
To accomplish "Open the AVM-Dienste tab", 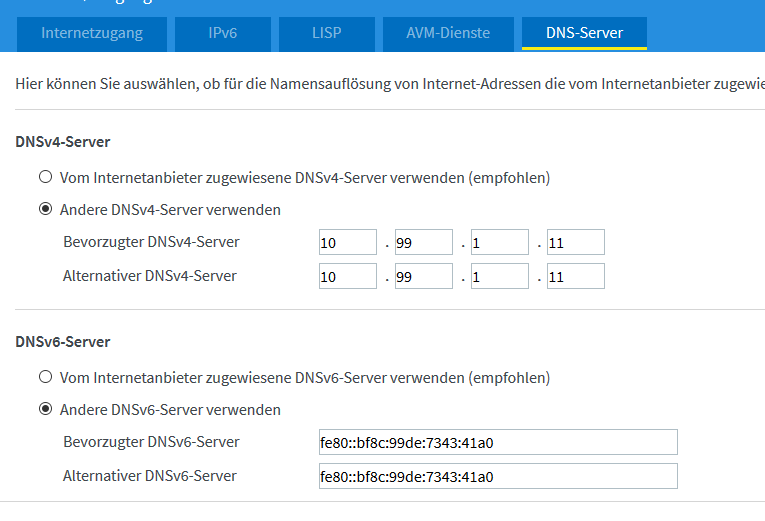I will click(x=448, y=33).
